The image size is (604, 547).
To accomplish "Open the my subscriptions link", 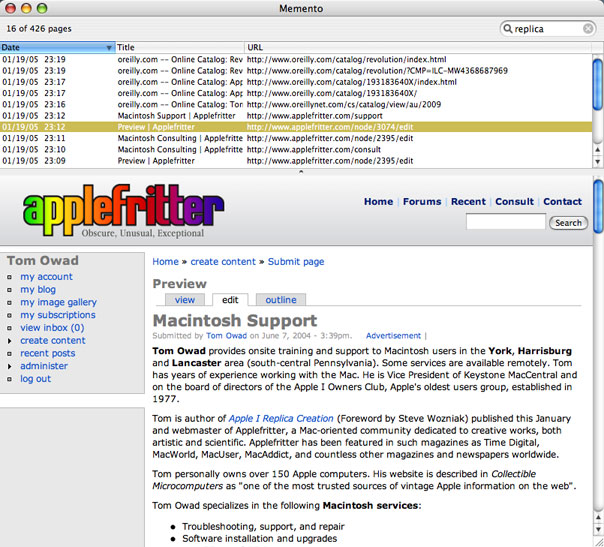I will [x=58, y=315].
